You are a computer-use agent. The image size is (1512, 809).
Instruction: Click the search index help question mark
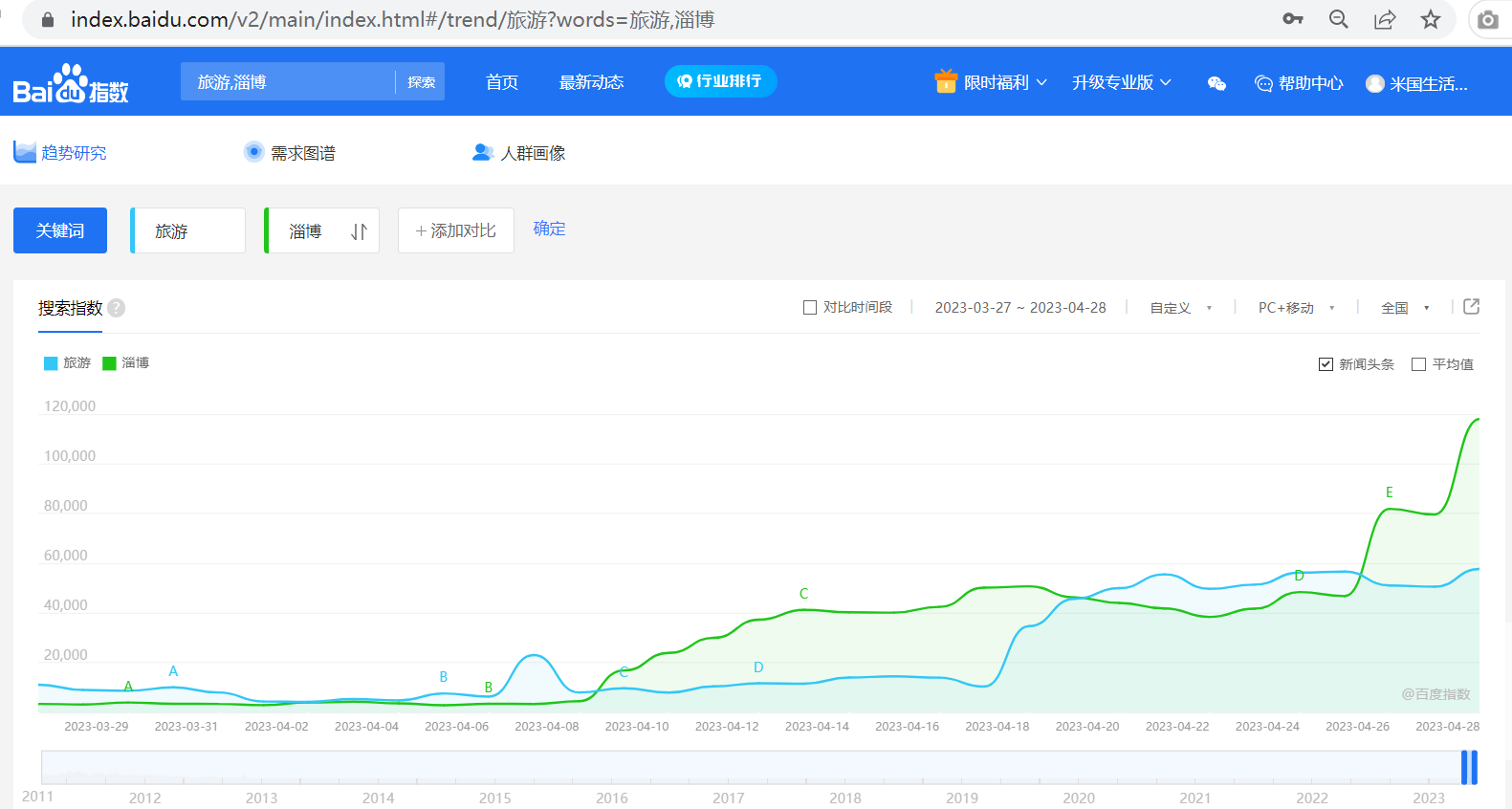pos(117,308)
